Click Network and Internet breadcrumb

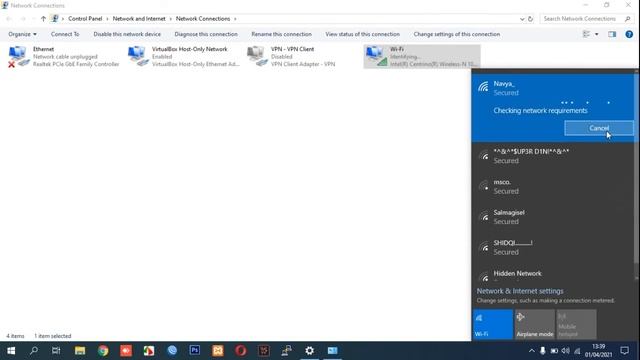[x=139, y=19]
